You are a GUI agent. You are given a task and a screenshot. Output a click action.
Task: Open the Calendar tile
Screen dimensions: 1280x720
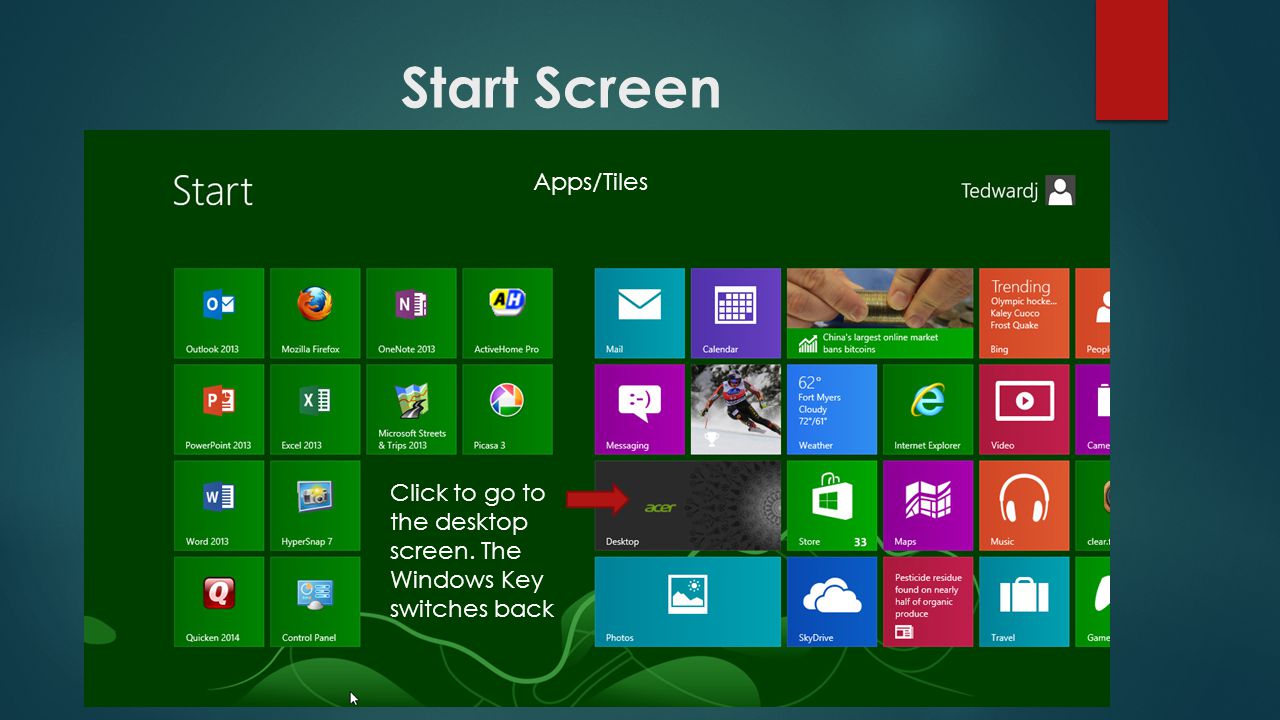pyautogui.click(x=736, y=313)
